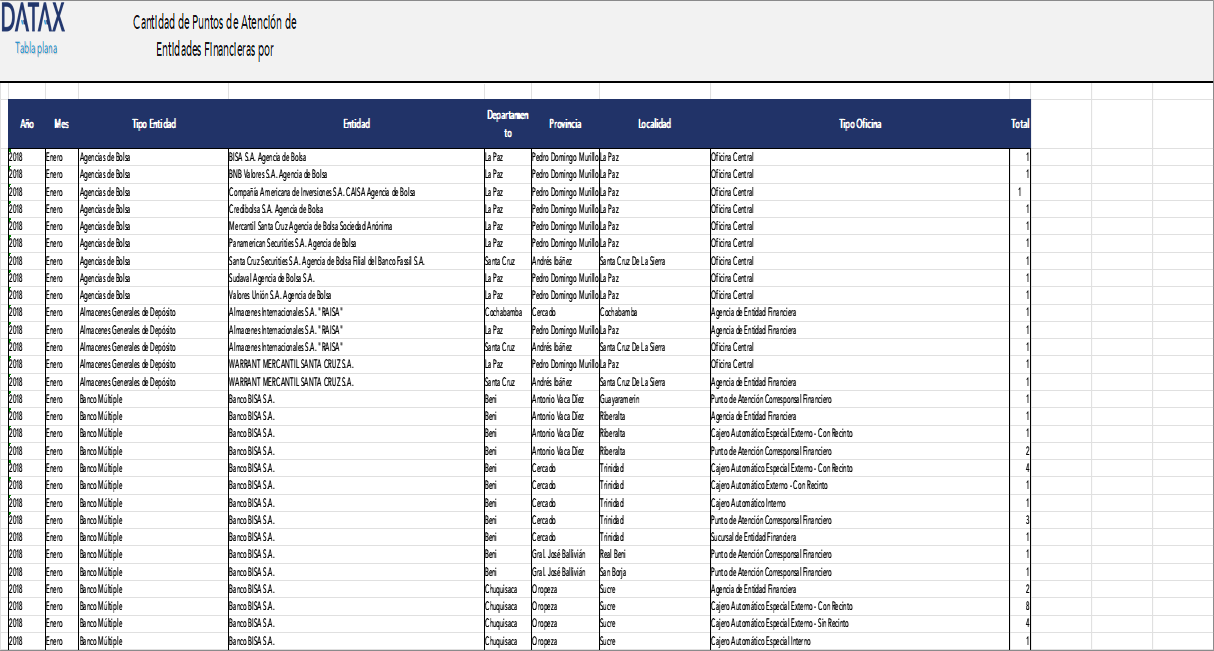The height and width of the screenshot is (651, 1214).
Task: Click the first "Enero" month cell
Action: pos(57,157)
